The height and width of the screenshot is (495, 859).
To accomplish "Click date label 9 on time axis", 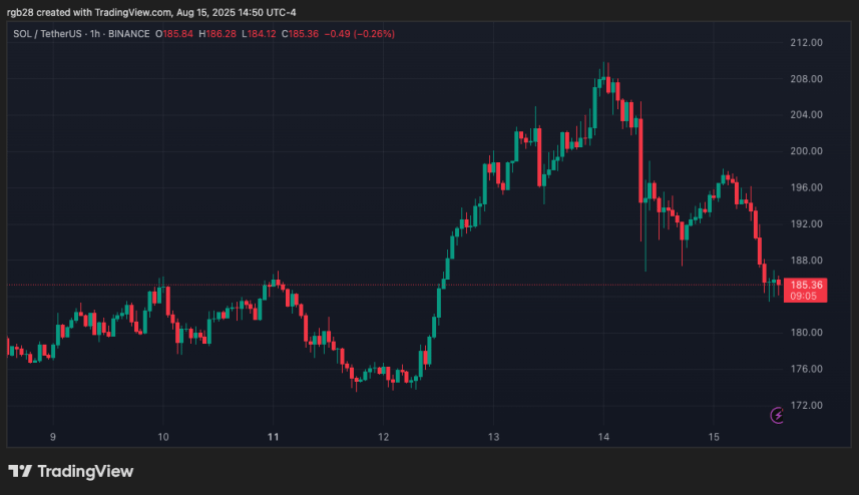I will (53, 436).
